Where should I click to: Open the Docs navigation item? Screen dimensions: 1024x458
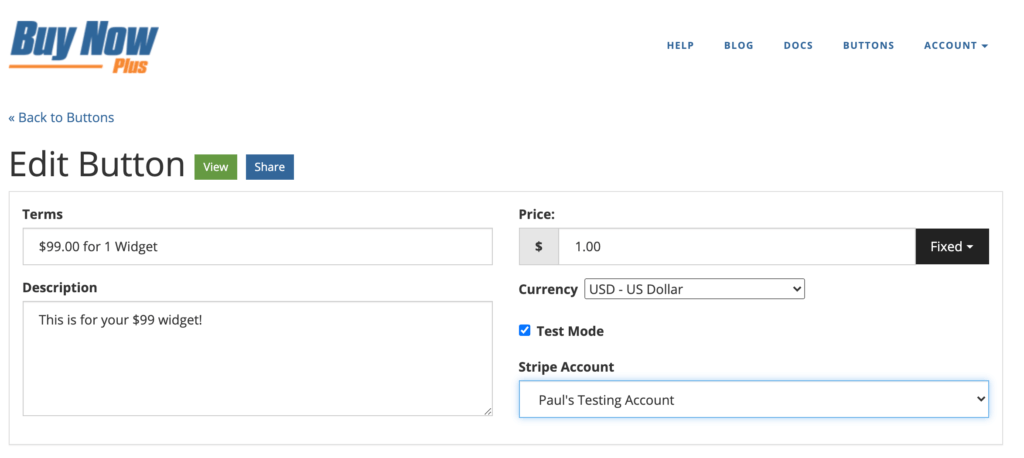coord(798,45)
